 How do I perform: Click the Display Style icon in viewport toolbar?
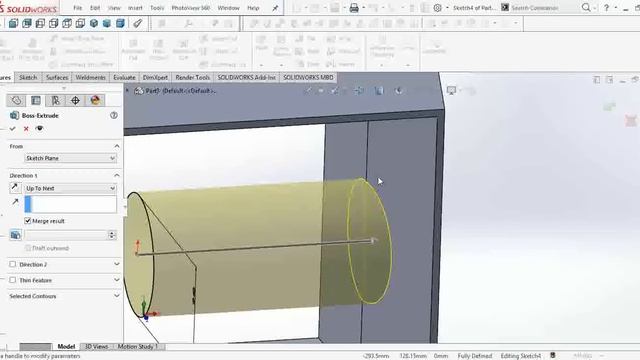[379, 91]
